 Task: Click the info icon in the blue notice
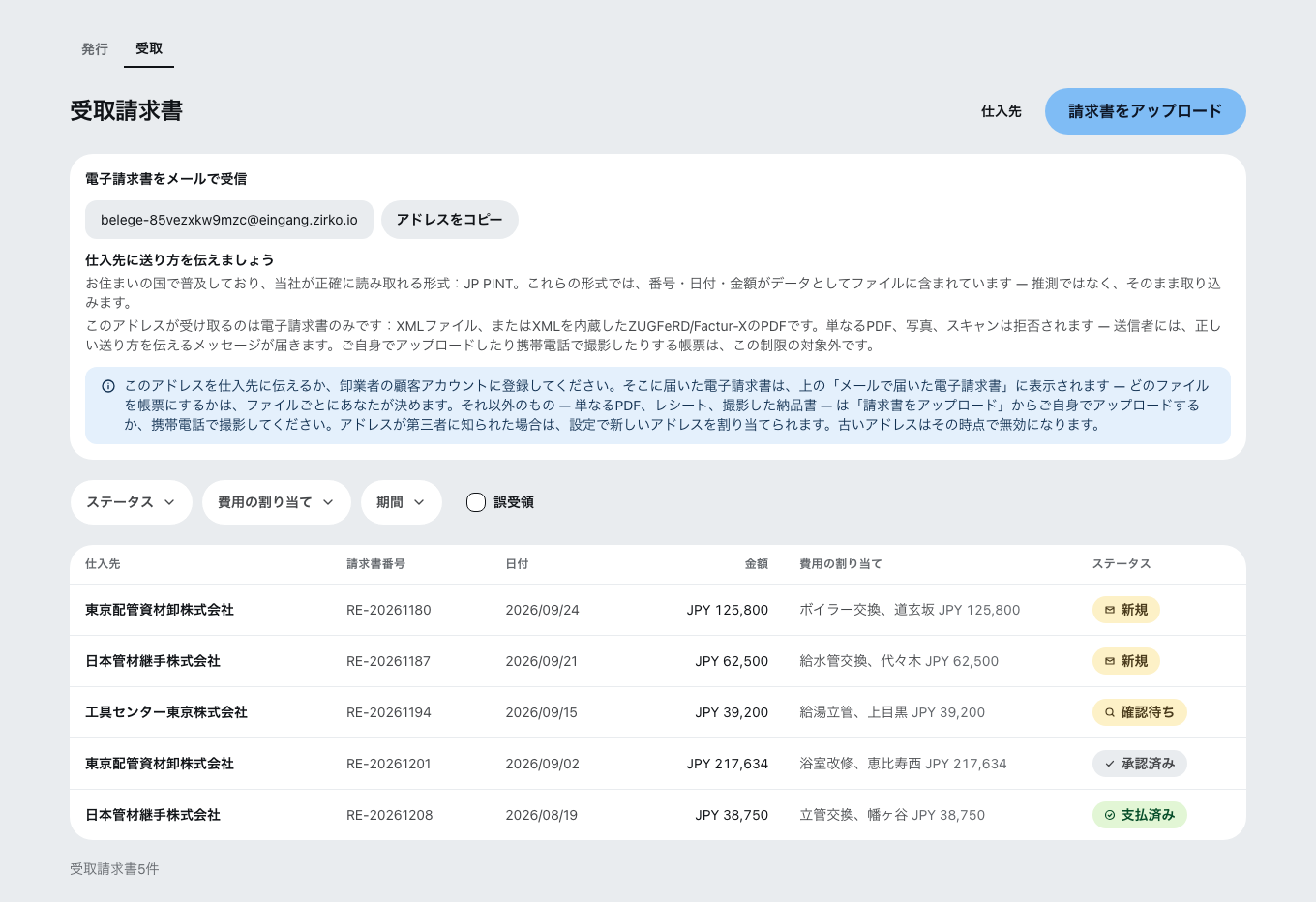pos(108,386)
